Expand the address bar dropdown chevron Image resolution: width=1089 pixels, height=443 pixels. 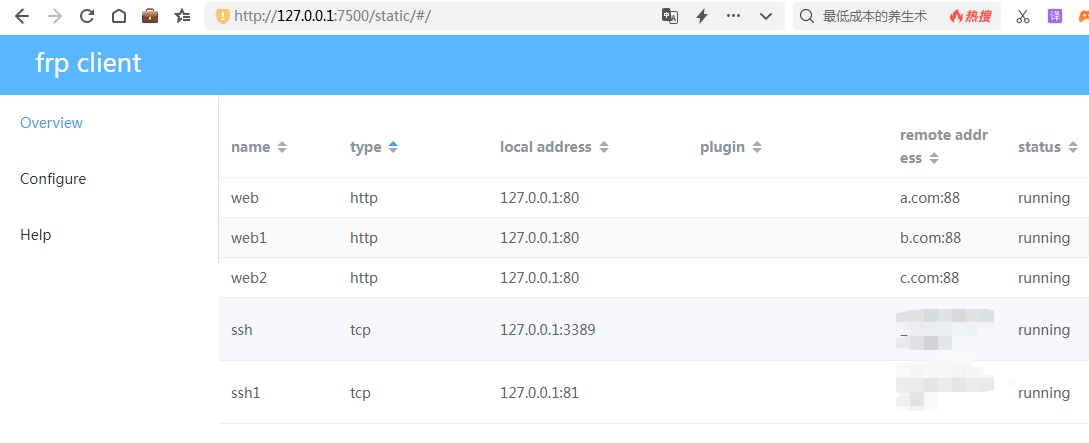[766, 16]
